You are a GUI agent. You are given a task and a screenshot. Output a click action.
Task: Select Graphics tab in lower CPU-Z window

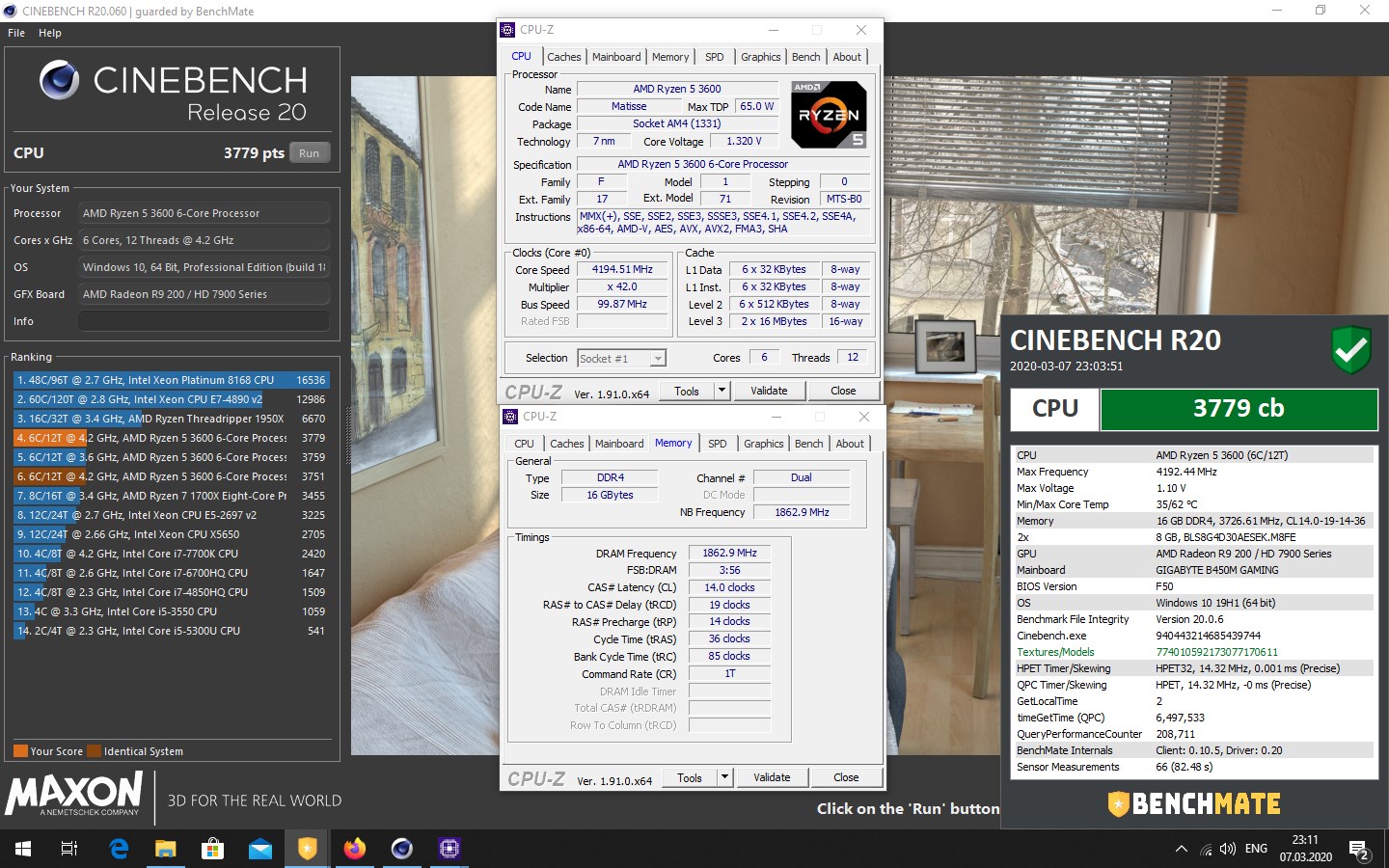click(764, 444)
